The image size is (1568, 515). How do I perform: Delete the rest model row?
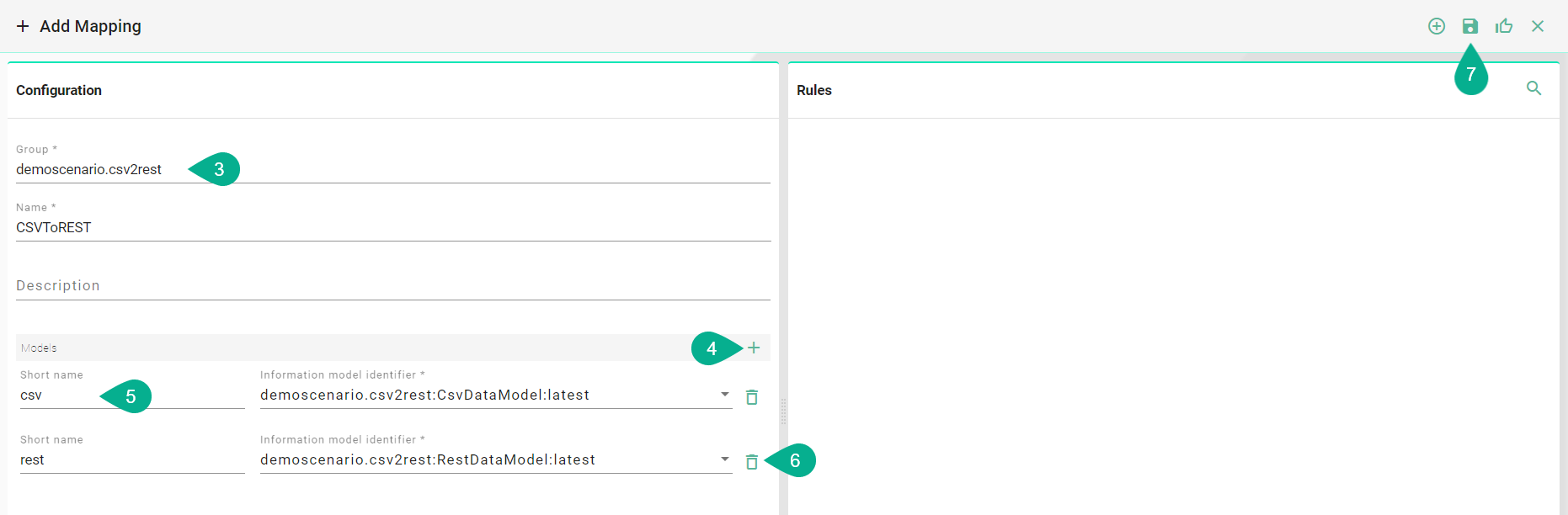[x=752, y=461]
